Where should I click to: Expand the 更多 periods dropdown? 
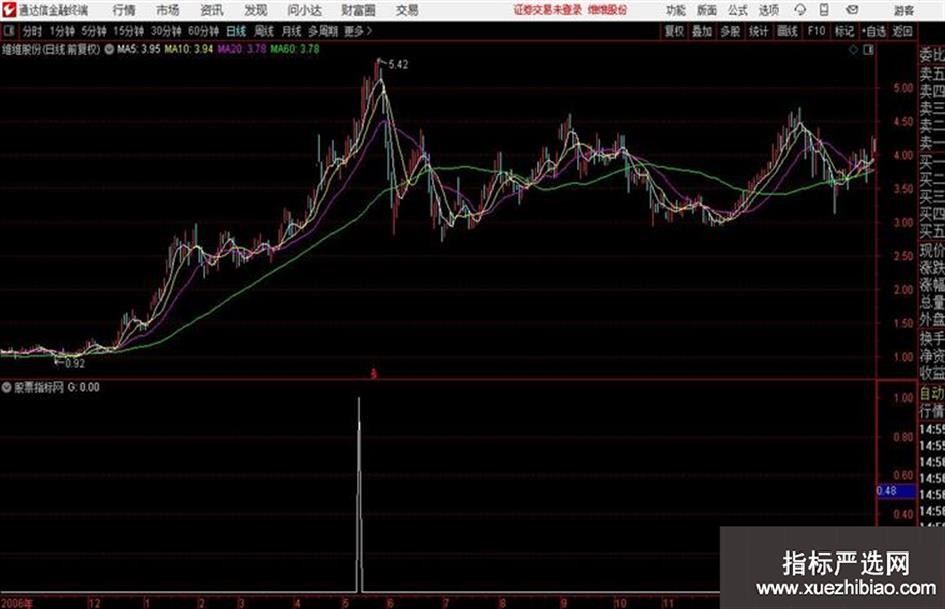click(358, 31)
